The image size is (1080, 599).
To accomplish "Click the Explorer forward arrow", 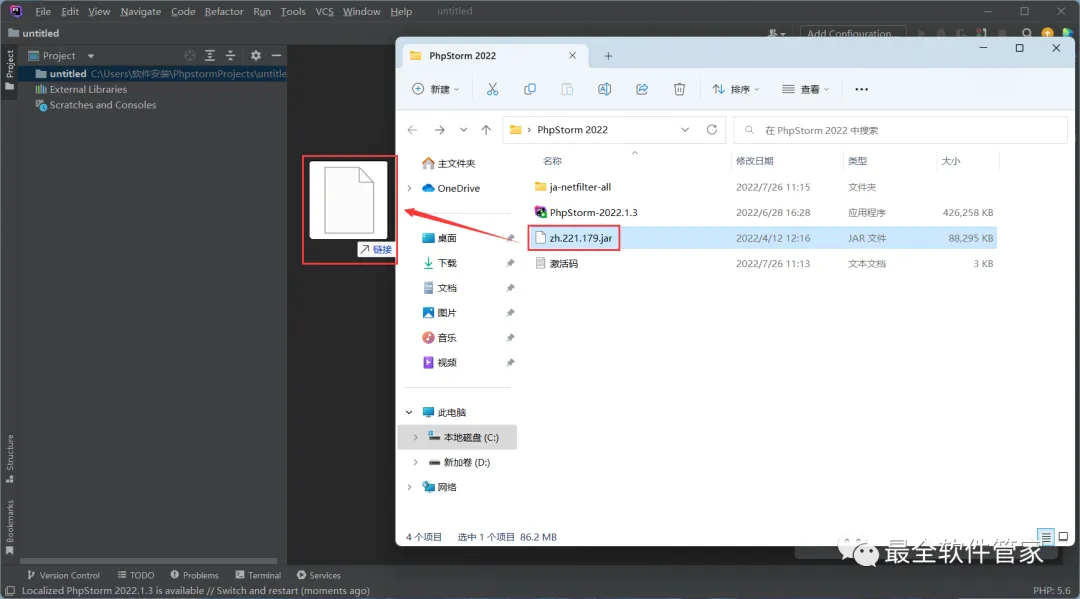I will tap(439, 129).
